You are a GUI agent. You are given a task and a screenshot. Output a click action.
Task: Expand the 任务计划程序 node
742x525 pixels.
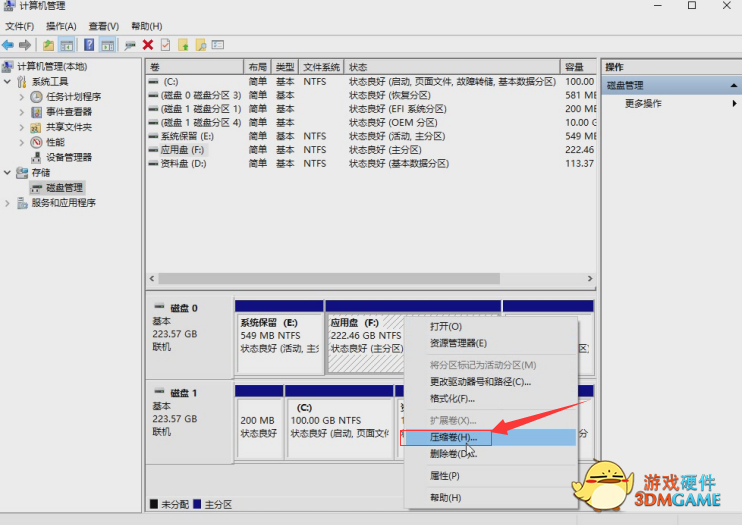(x=21, y=97)
